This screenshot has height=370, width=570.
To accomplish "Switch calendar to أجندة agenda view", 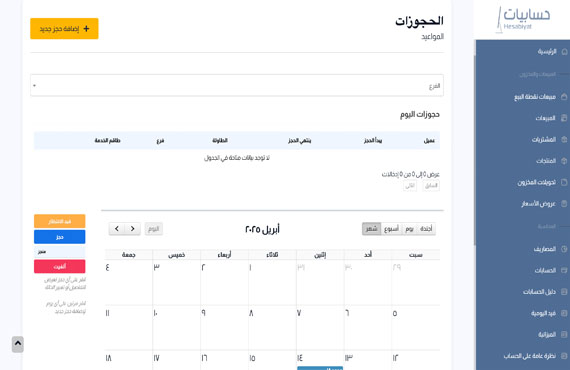I will coord(426,229).
